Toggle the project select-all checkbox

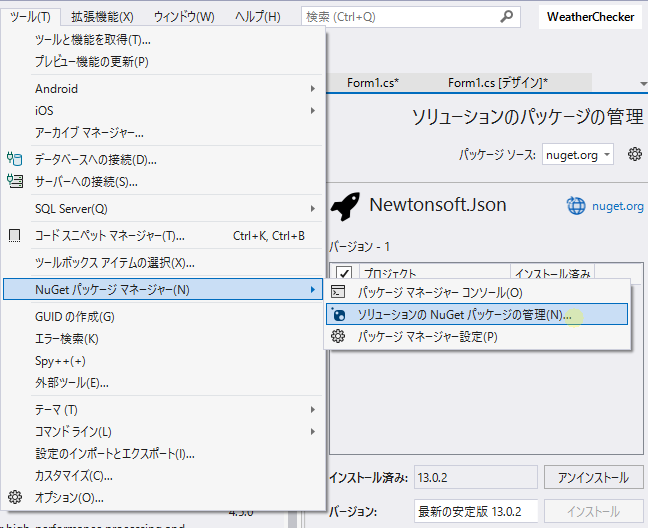344,273
